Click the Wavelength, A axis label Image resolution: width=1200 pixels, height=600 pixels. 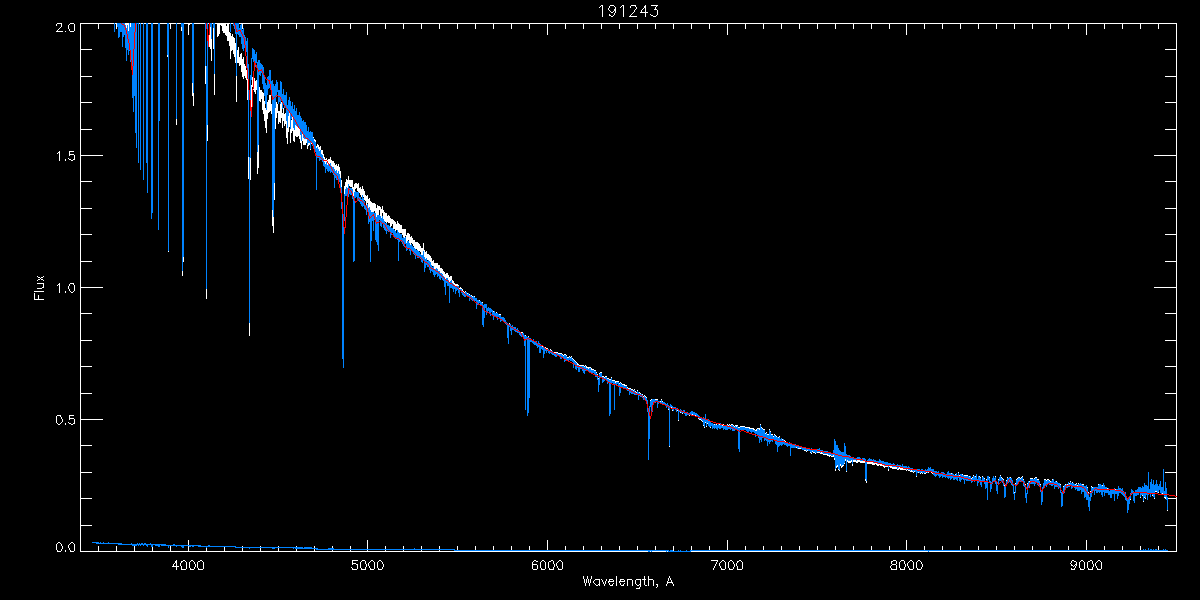tap(628, 582)
